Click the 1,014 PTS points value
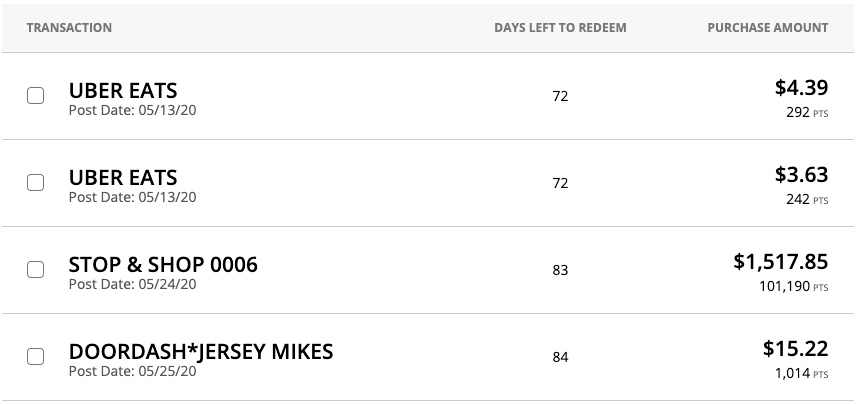Viewport: 858px width, 404px height. (x=801, y=373)
